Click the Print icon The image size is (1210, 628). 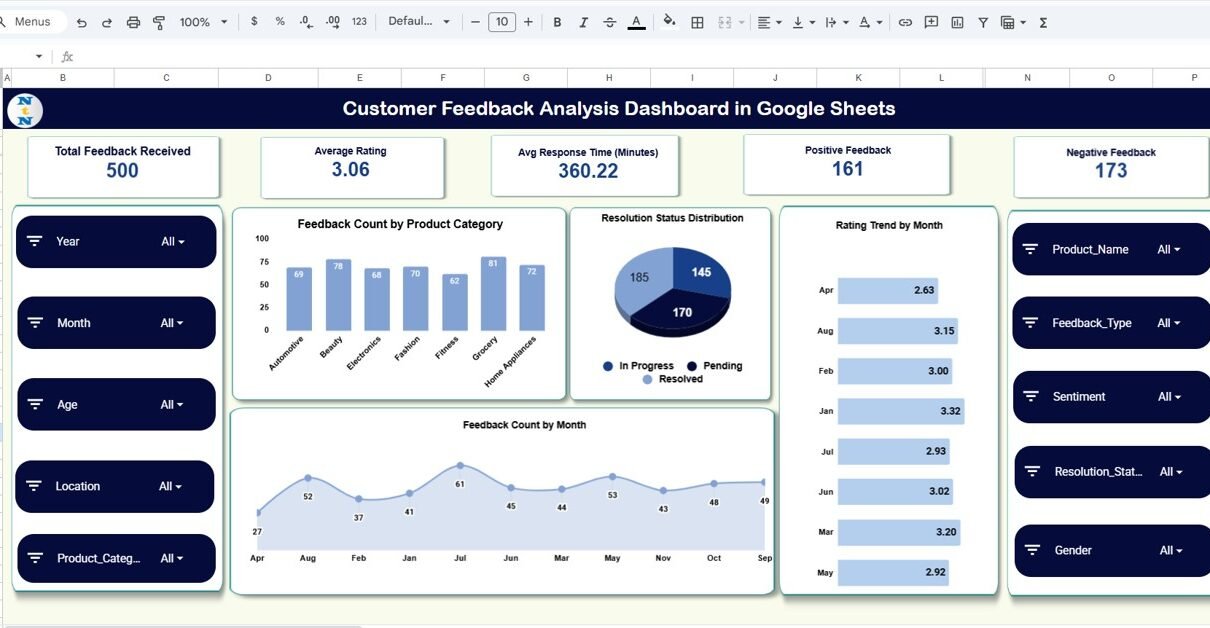[133, 22]
